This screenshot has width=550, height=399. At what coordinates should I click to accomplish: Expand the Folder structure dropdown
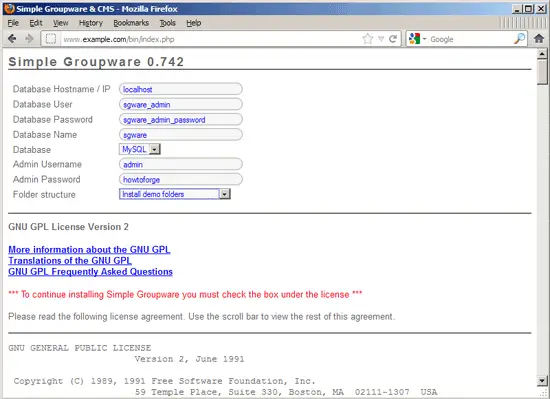[x=175, y=194]
